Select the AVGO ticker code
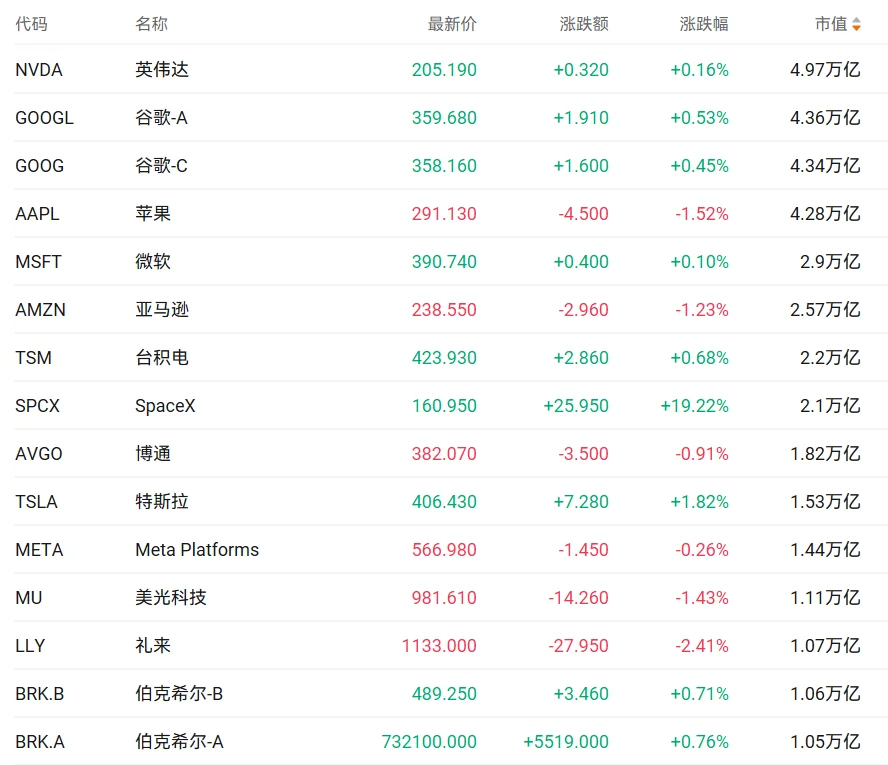Screen dimensions: 888x765 tap(39, 454)
